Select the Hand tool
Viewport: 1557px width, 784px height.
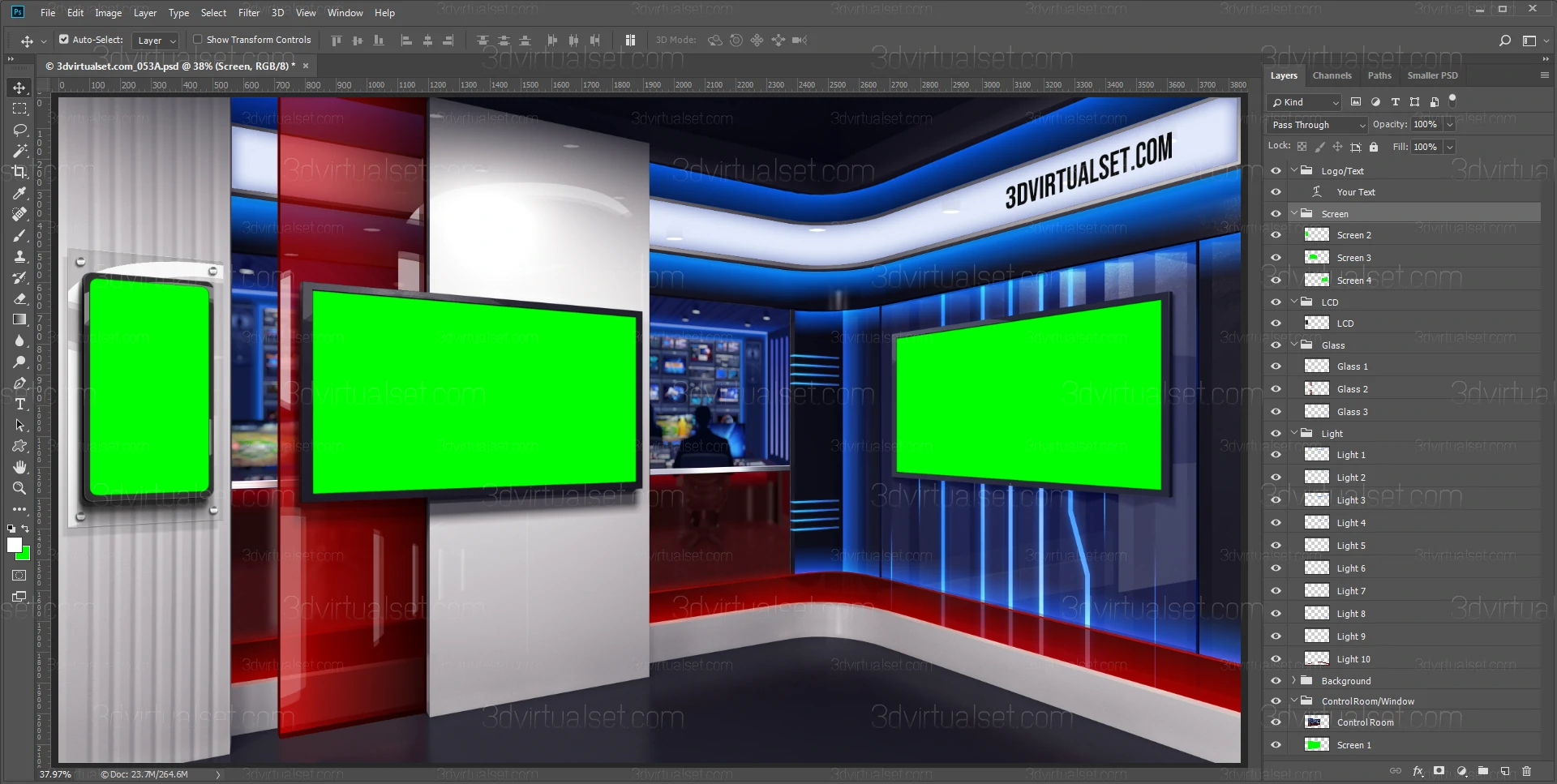coord(19,467)
